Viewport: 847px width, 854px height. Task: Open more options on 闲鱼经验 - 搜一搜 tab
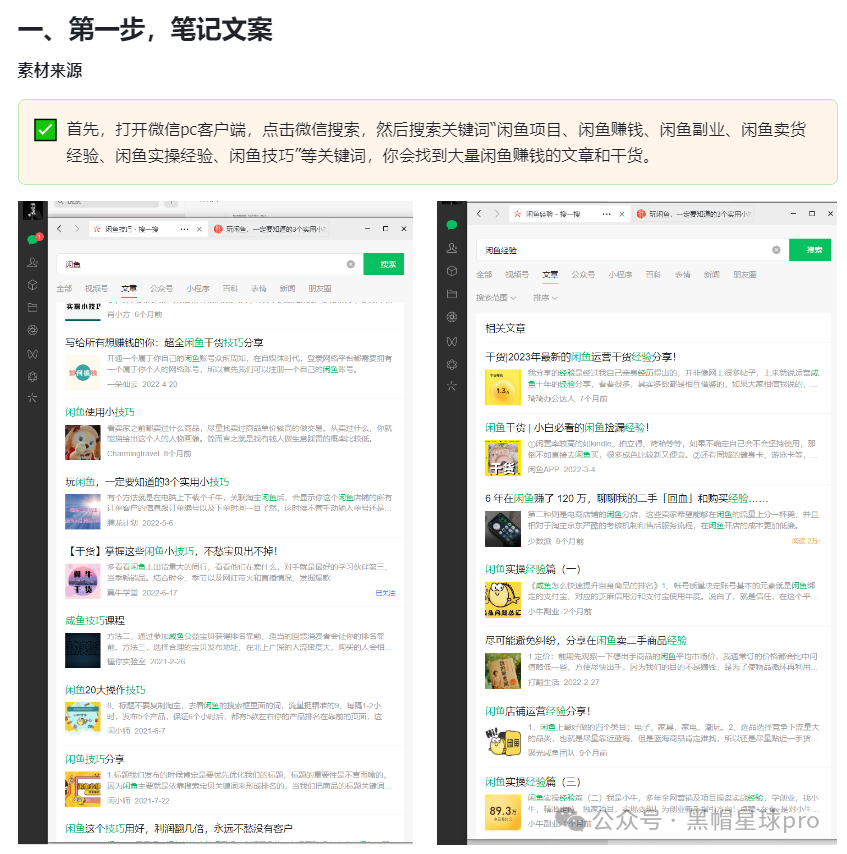coord(606,215)
